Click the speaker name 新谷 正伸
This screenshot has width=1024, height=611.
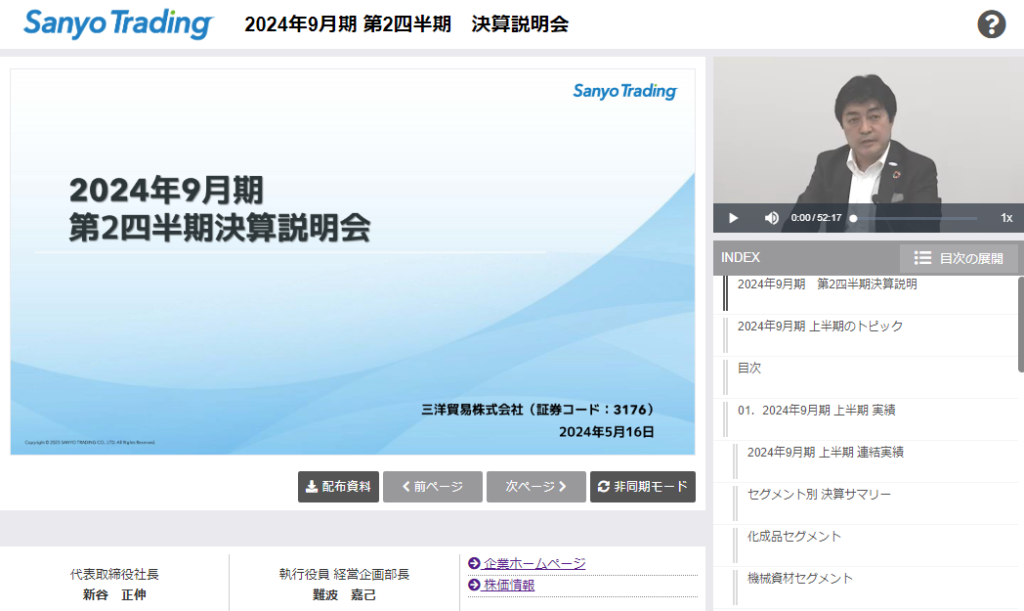pos(114,595)
